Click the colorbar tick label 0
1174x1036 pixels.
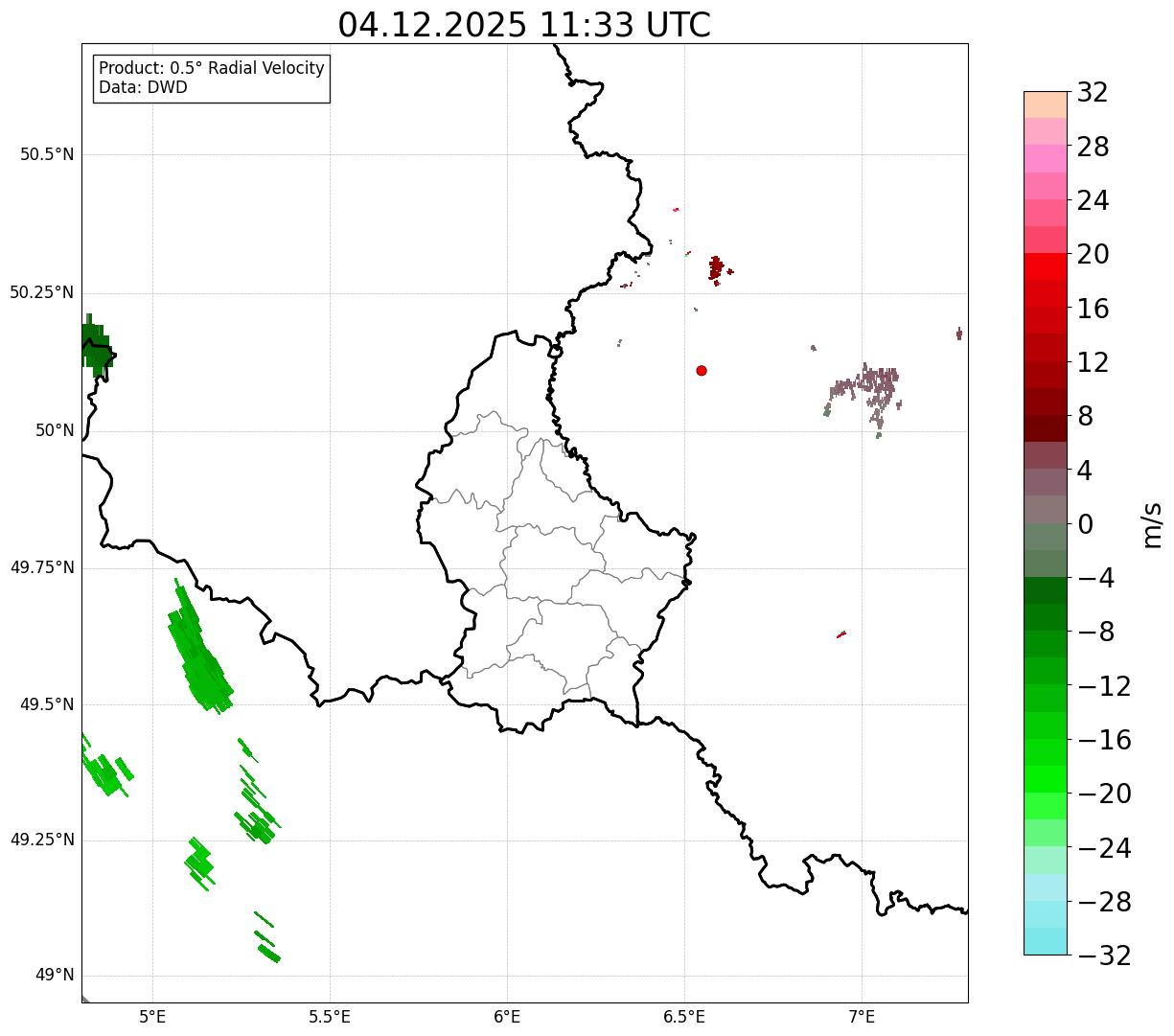tap(1085, 524)
